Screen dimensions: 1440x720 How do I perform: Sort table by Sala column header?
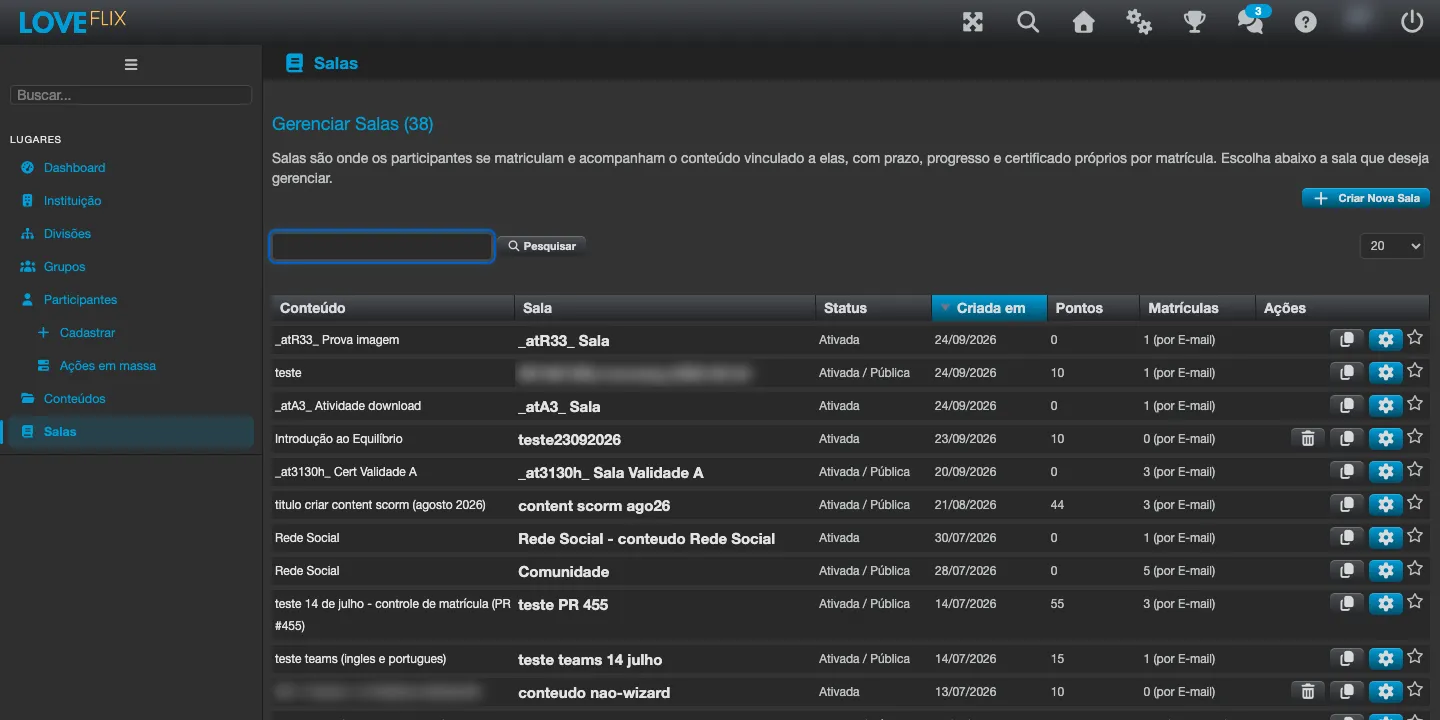(x=664, y=308)
